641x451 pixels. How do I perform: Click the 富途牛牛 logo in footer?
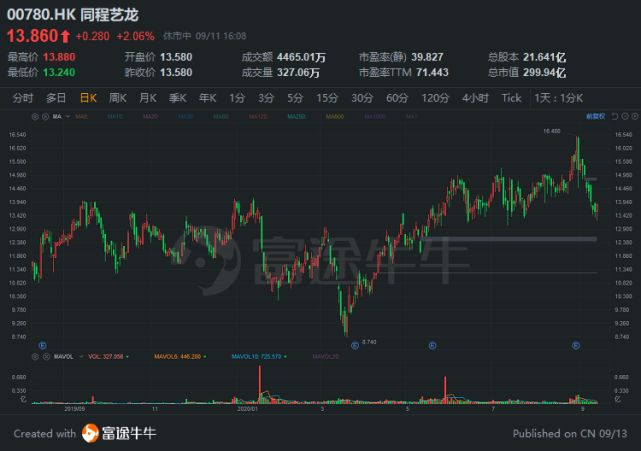(x=119, y=433)
